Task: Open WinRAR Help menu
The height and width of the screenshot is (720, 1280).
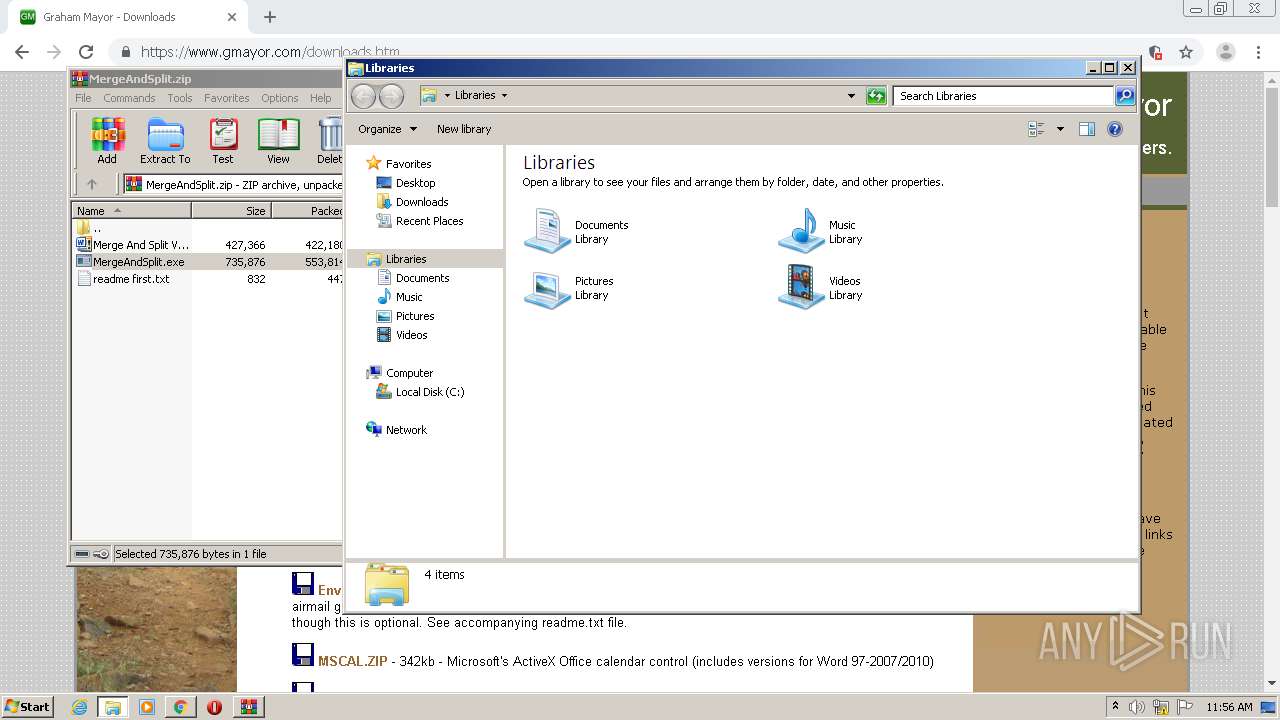Action: pyautogui.click(x=320, y=98)
